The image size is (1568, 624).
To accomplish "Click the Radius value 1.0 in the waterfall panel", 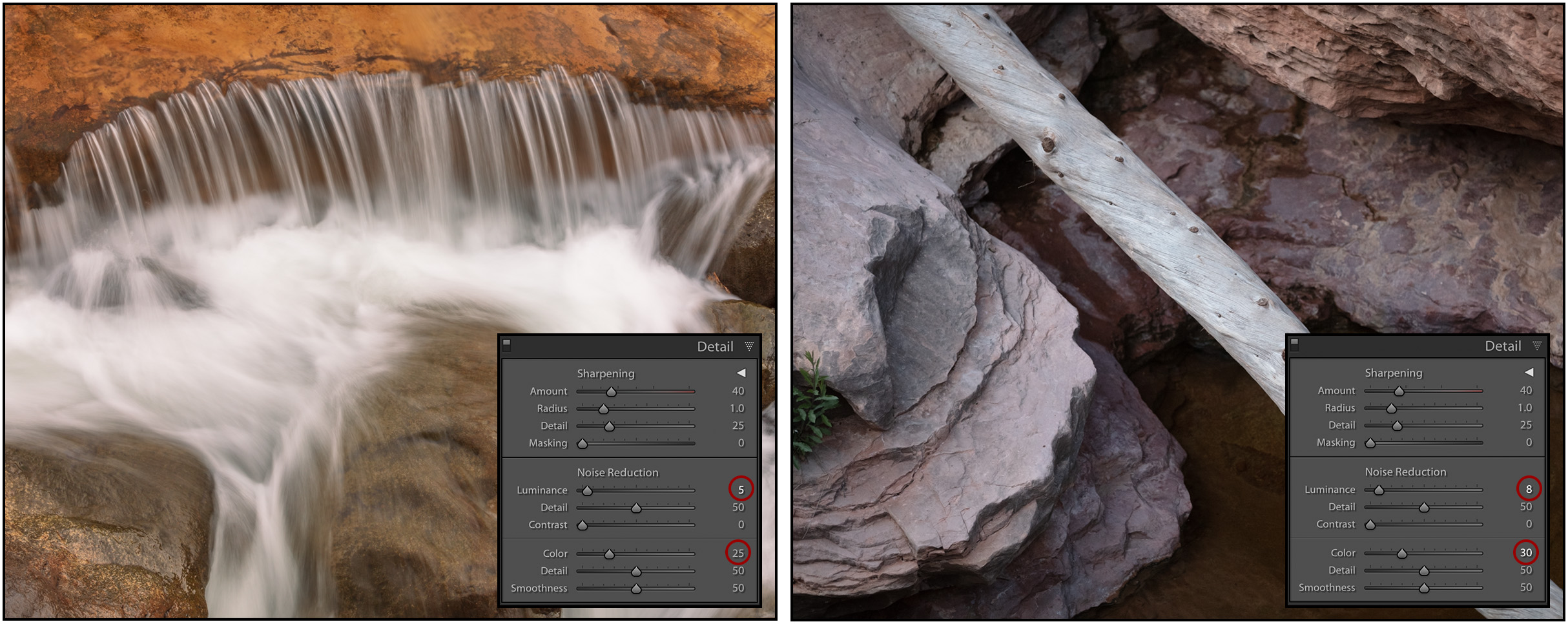I will (737, 408).
